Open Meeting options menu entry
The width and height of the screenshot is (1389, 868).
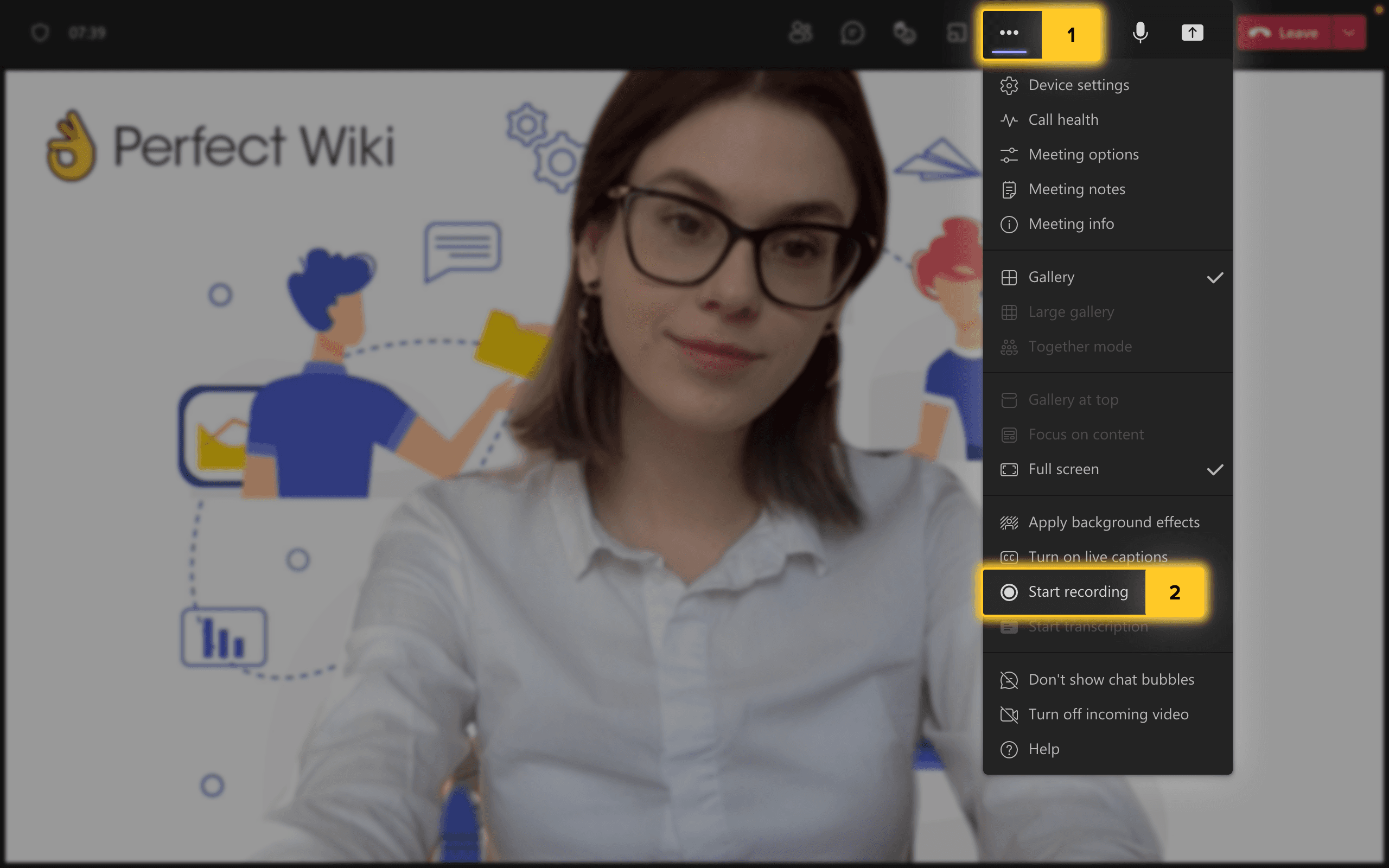click(x=1083, y=154)
